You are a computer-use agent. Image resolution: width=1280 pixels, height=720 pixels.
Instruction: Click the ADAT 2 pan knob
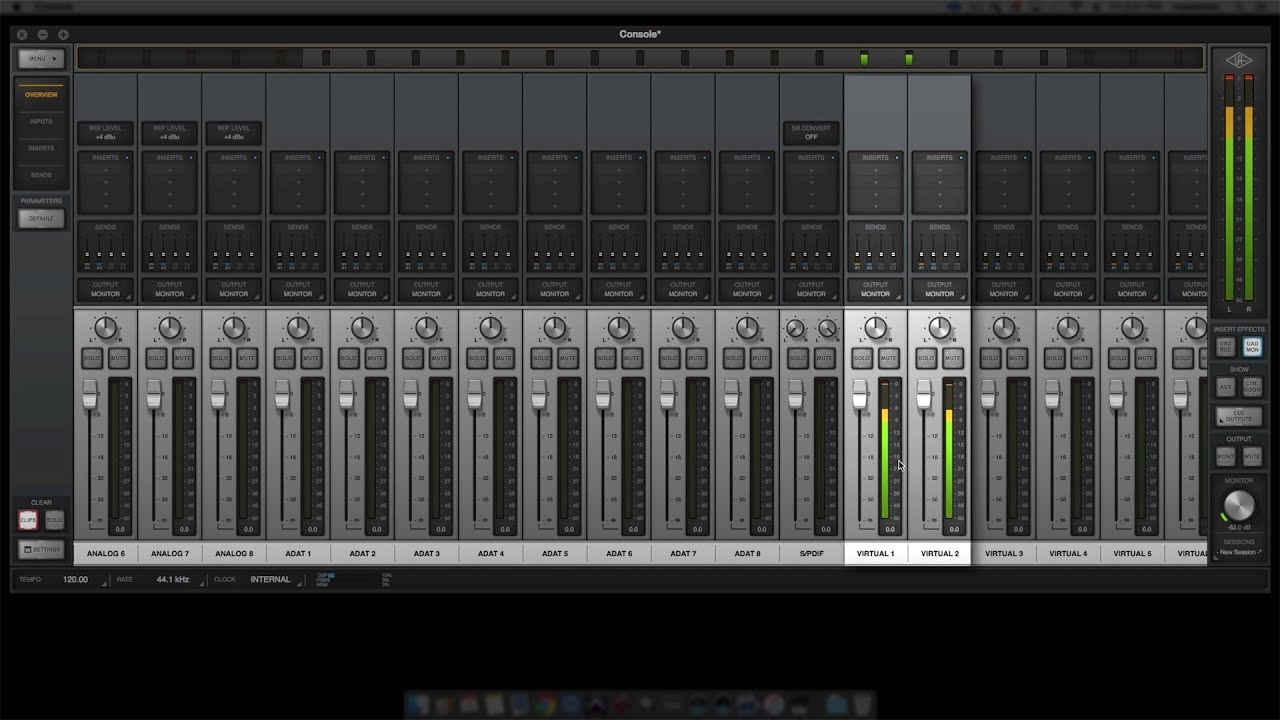(x=362, y=328)
